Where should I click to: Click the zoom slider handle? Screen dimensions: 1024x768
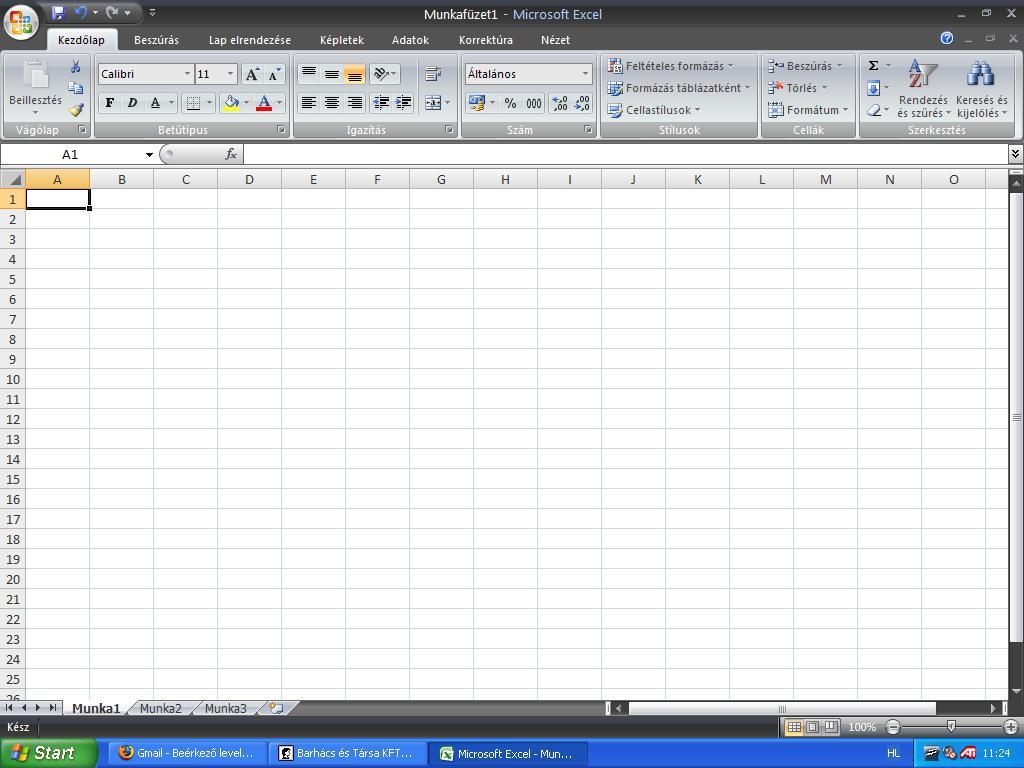pyautogui.click(x=952, y=726)
